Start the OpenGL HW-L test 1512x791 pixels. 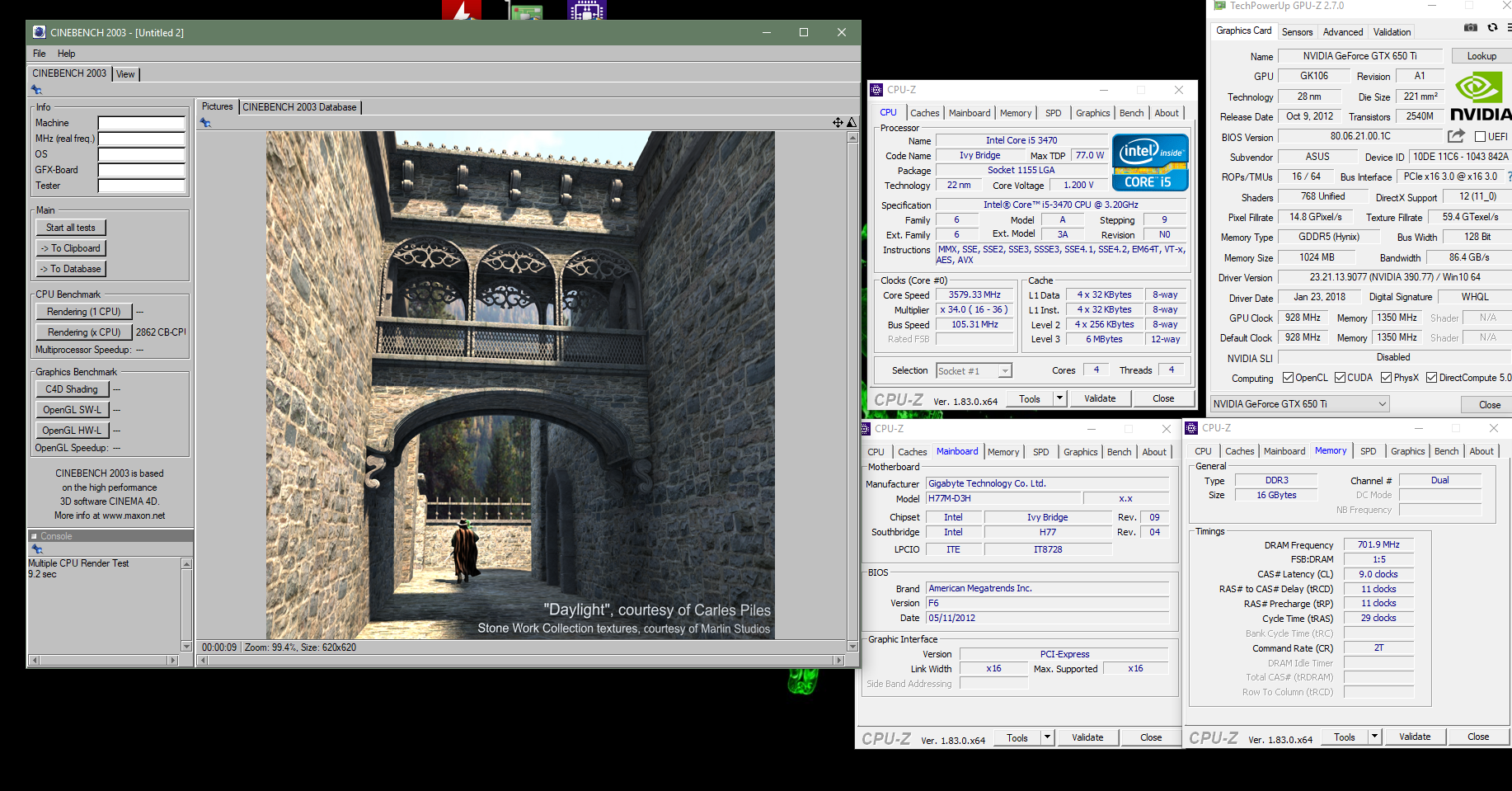(x=72, y=431)
